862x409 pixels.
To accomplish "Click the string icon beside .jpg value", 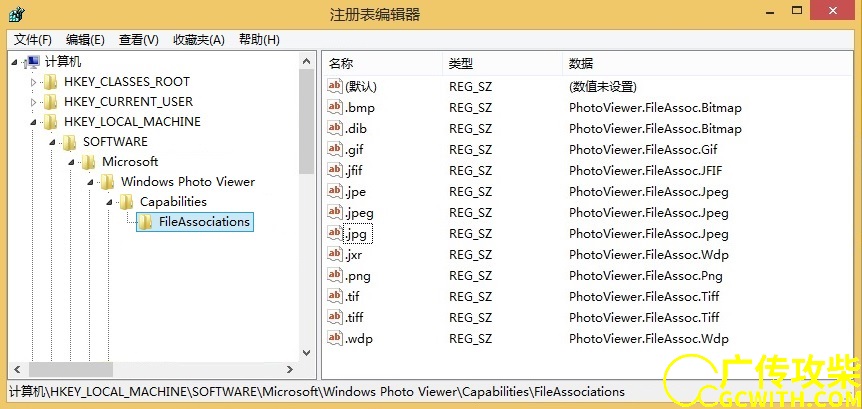I will click(335, 233).
